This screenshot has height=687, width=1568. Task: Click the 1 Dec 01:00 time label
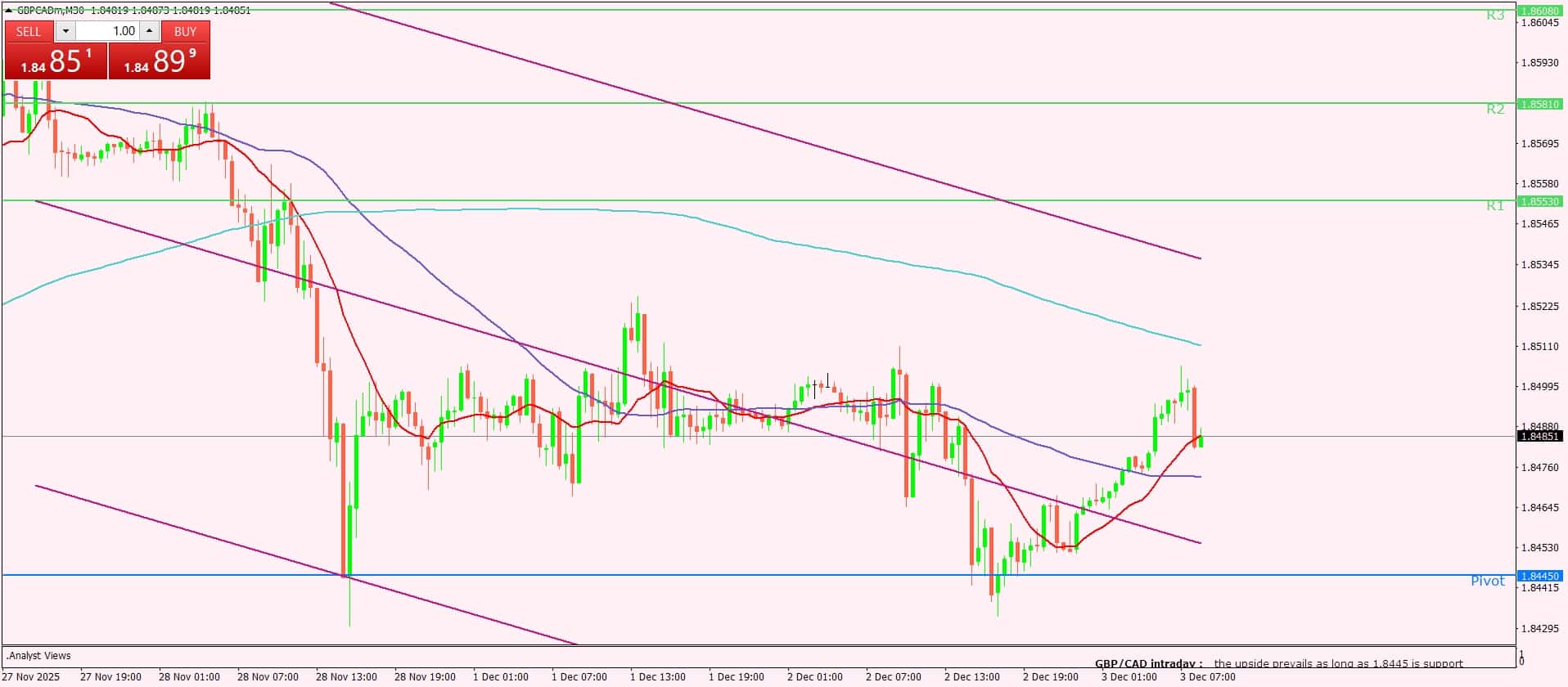500,677
